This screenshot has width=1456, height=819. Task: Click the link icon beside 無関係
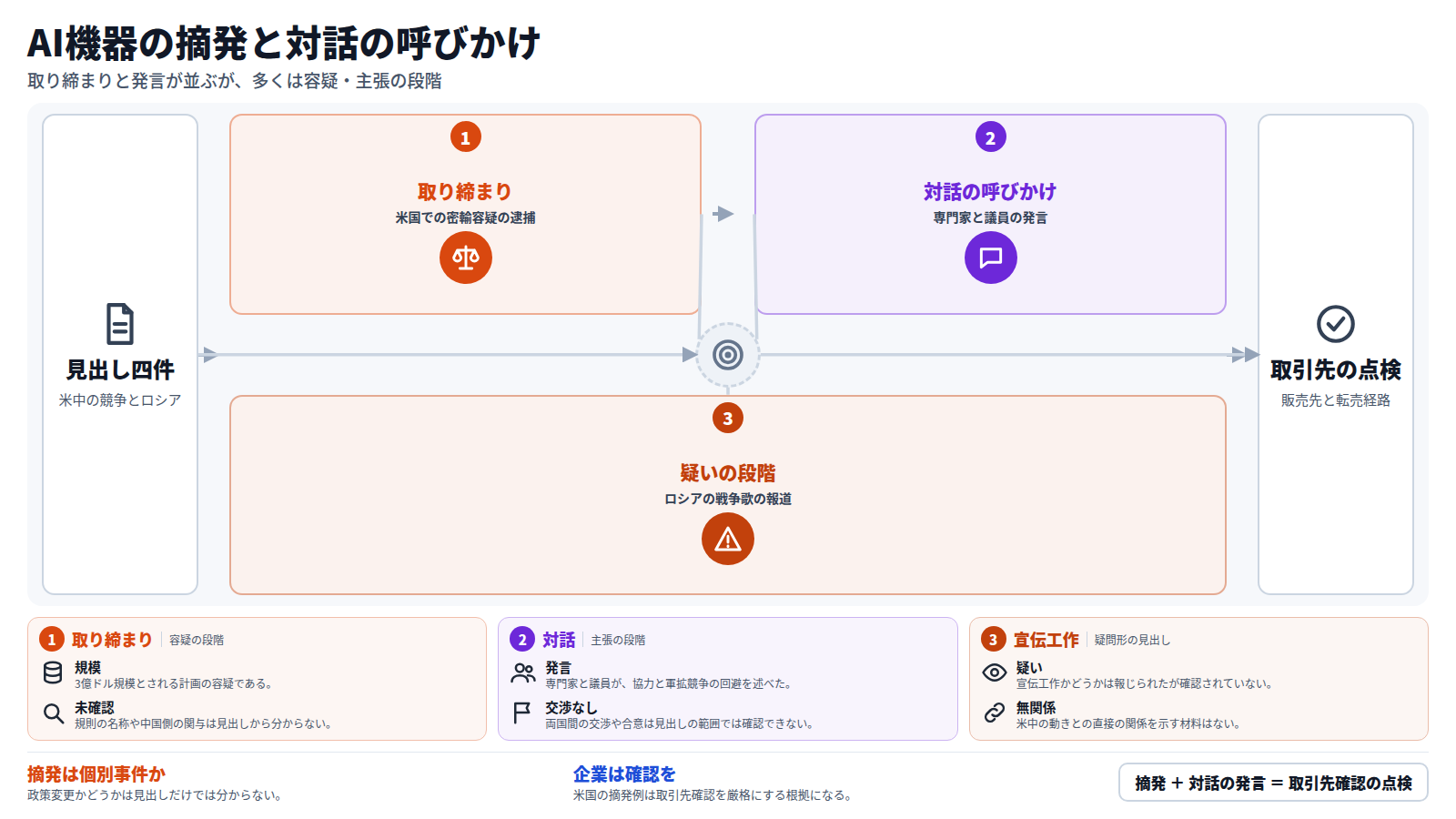pyautogui.click(x=994, y=713)
